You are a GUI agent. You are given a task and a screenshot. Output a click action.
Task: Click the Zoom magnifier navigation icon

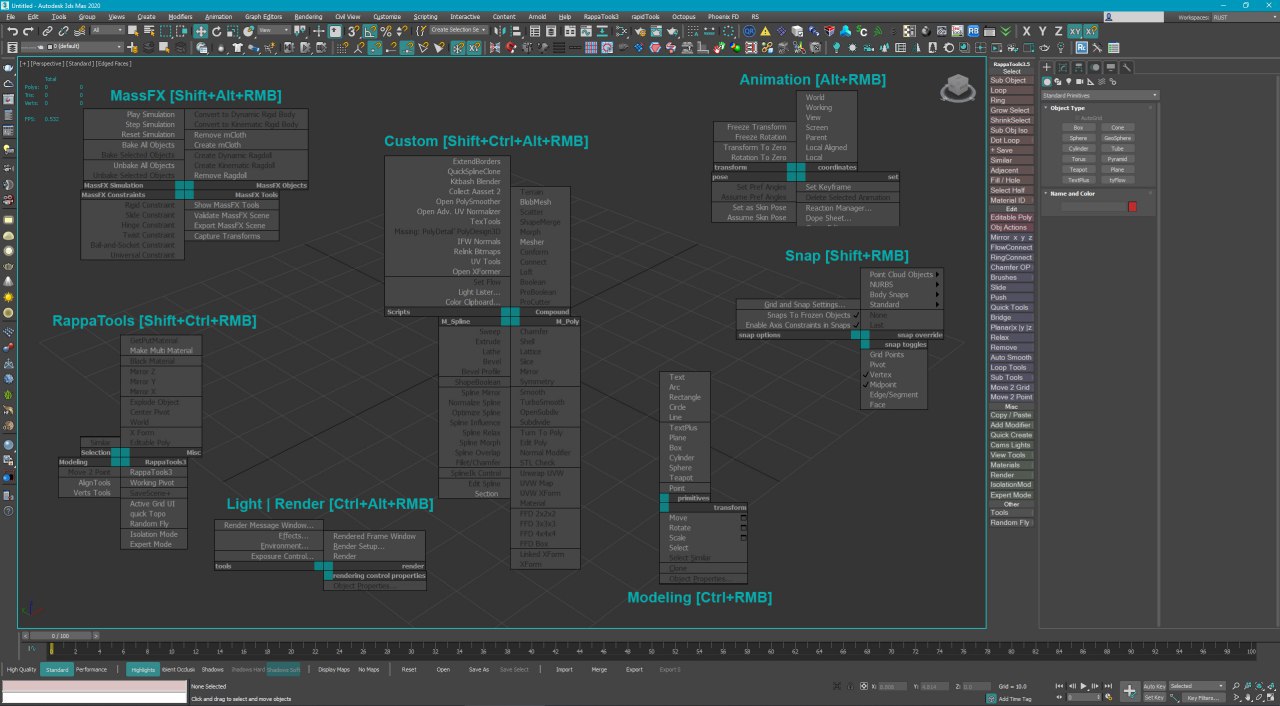click(1235, 686)
